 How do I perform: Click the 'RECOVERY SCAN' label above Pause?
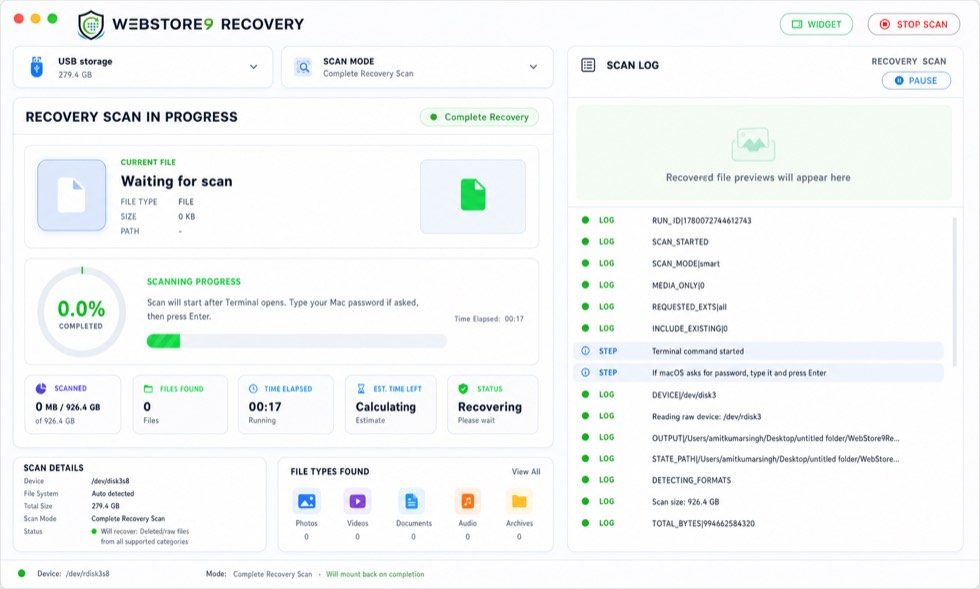tap(909, 61)
